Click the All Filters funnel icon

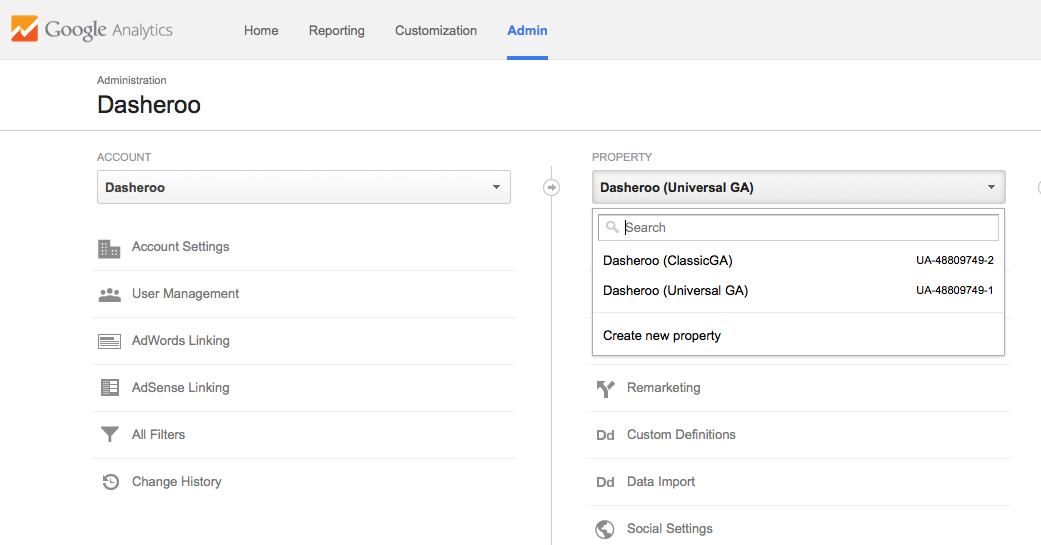(110, 434)
